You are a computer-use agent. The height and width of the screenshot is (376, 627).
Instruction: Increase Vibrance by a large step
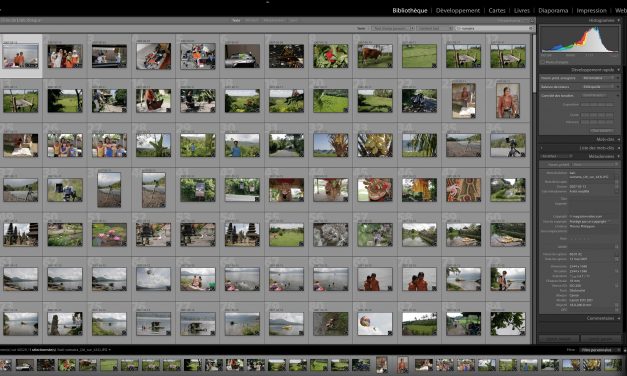[x=609, y=122]
